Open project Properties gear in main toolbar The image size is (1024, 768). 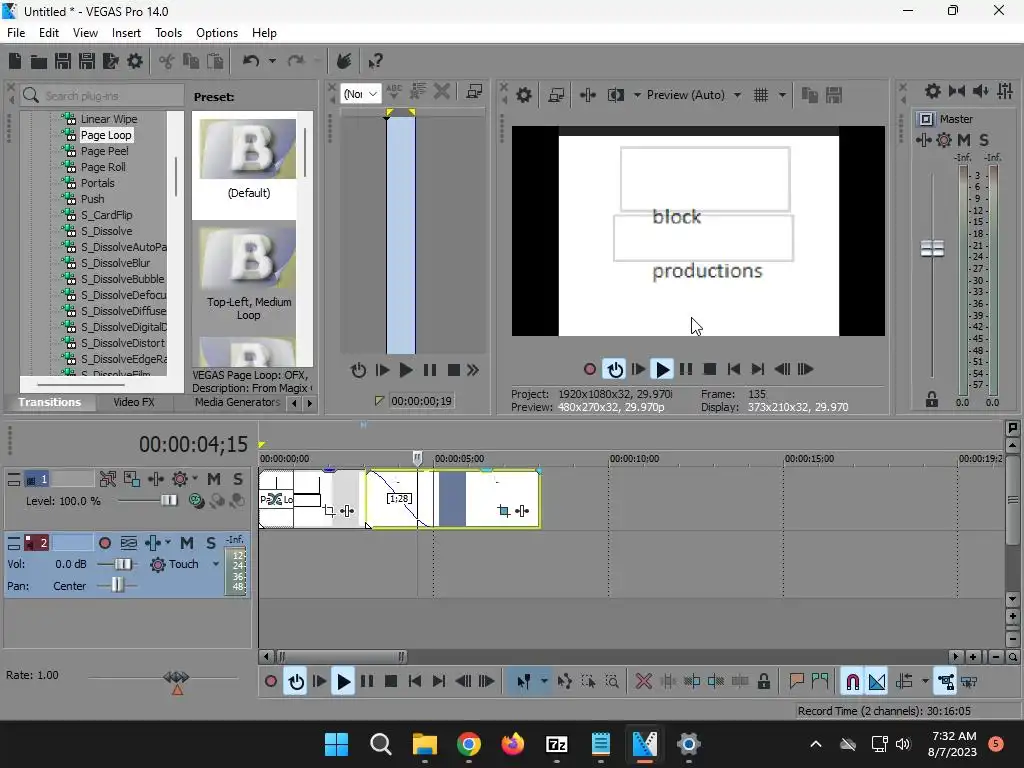click(x=135, y=61)
